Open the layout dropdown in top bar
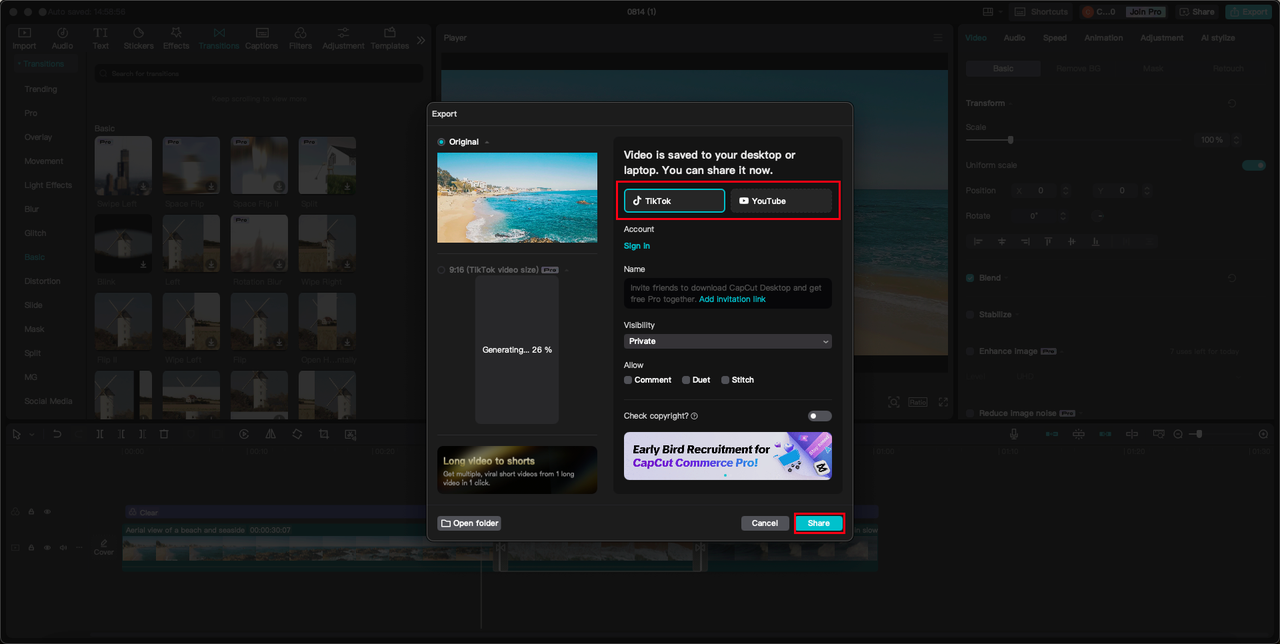Viewport: 1280px width, 644px height. 990,11
